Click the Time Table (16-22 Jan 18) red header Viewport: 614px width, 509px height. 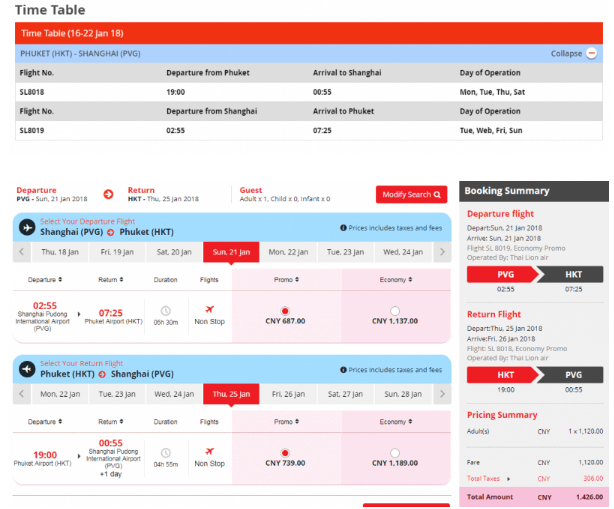pyautogui.click(x=309, y=33)
